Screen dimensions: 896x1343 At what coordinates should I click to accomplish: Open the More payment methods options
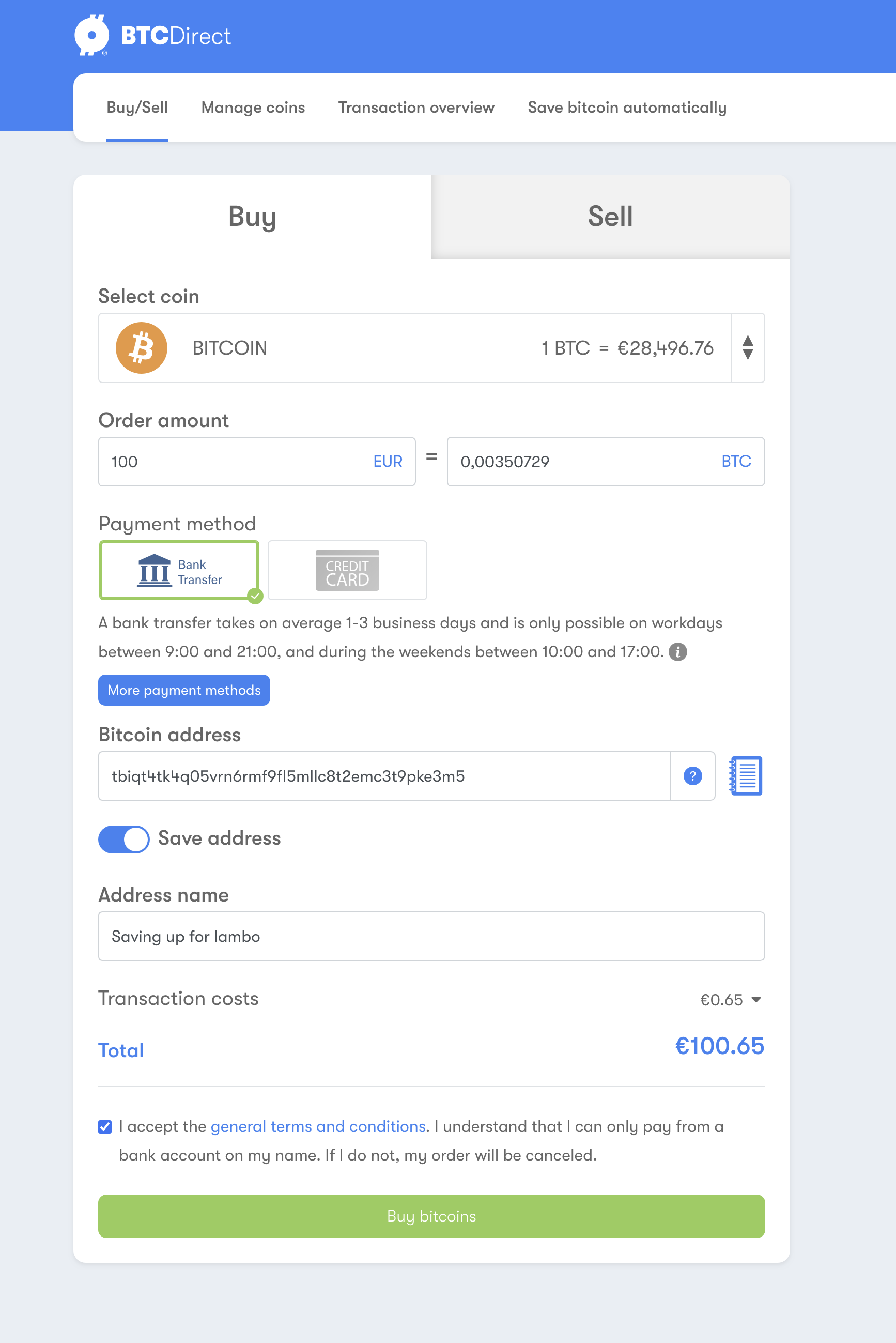point(183,690)
